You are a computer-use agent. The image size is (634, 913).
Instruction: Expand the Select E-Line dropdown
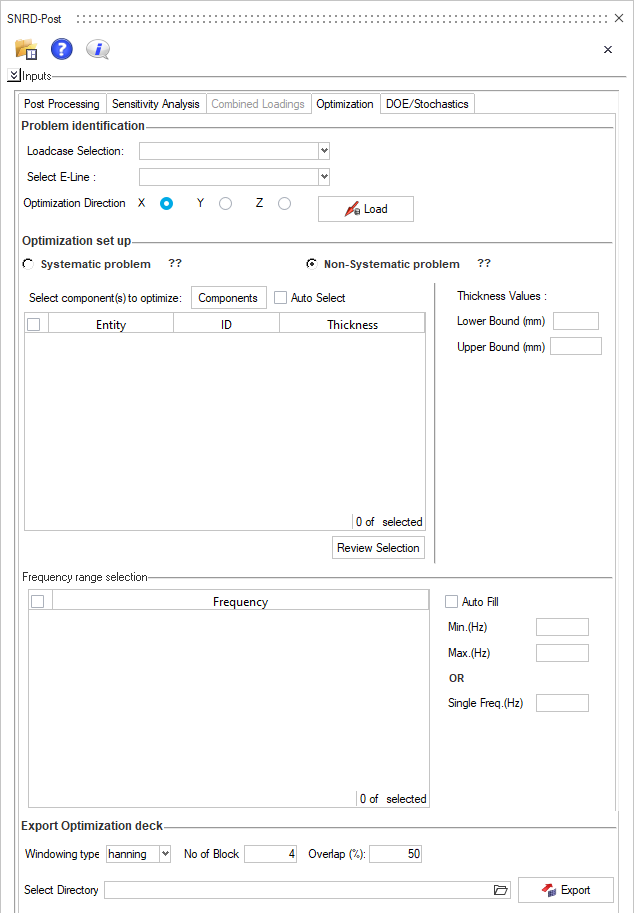[x=323, y=177]
